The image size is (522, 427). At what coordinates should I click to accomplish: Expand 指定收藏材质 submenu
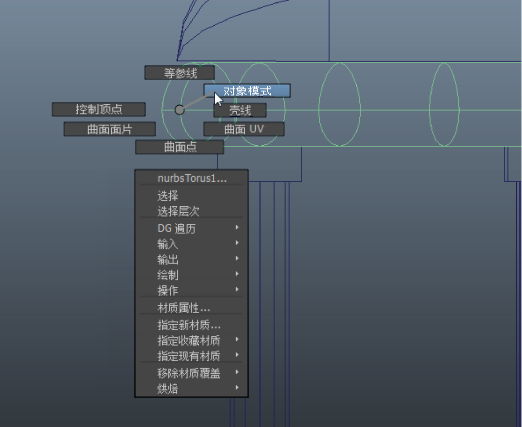click(x=191, y=340)
